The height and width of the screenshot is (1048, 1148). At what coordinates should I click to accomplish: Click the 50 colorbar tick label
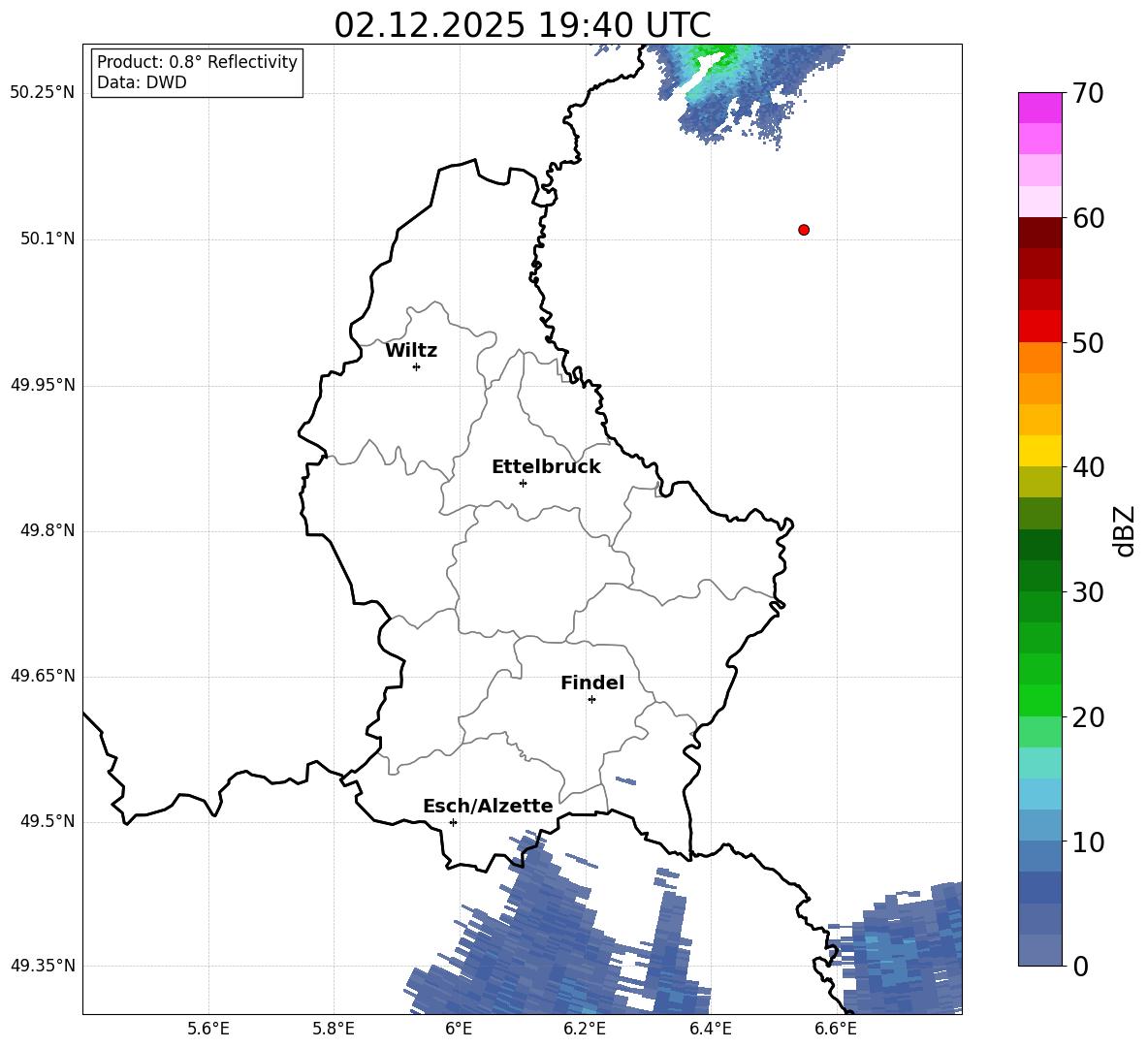(1088, 343)
